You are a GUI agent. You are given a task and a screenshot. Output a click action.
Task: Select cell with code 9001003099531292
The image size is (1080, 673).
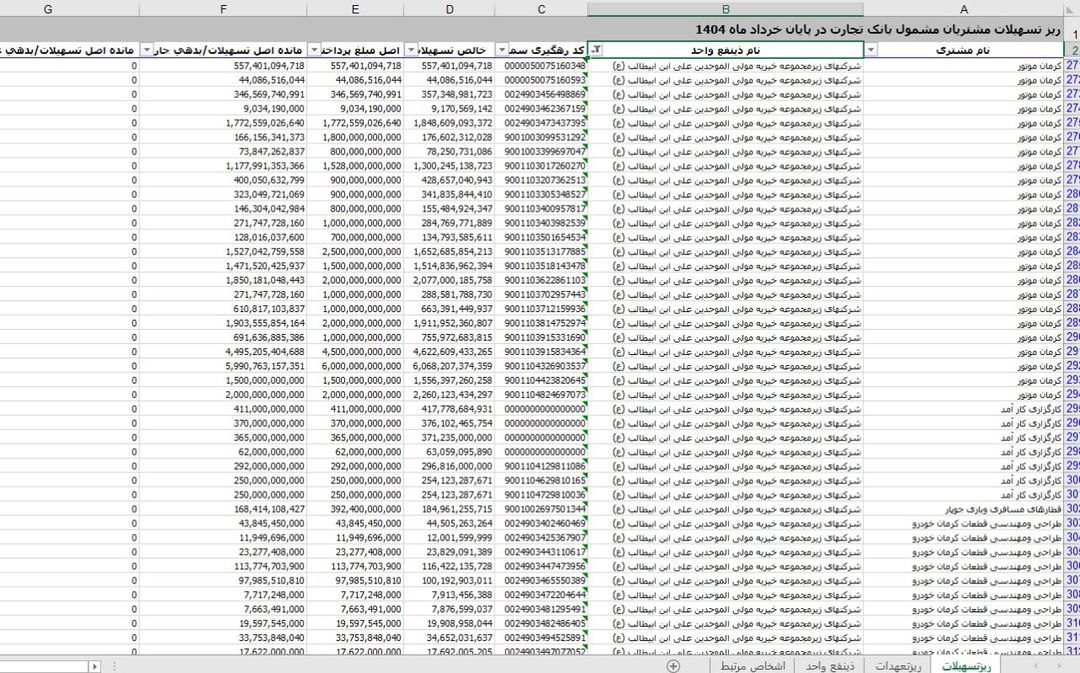[541, 137]
